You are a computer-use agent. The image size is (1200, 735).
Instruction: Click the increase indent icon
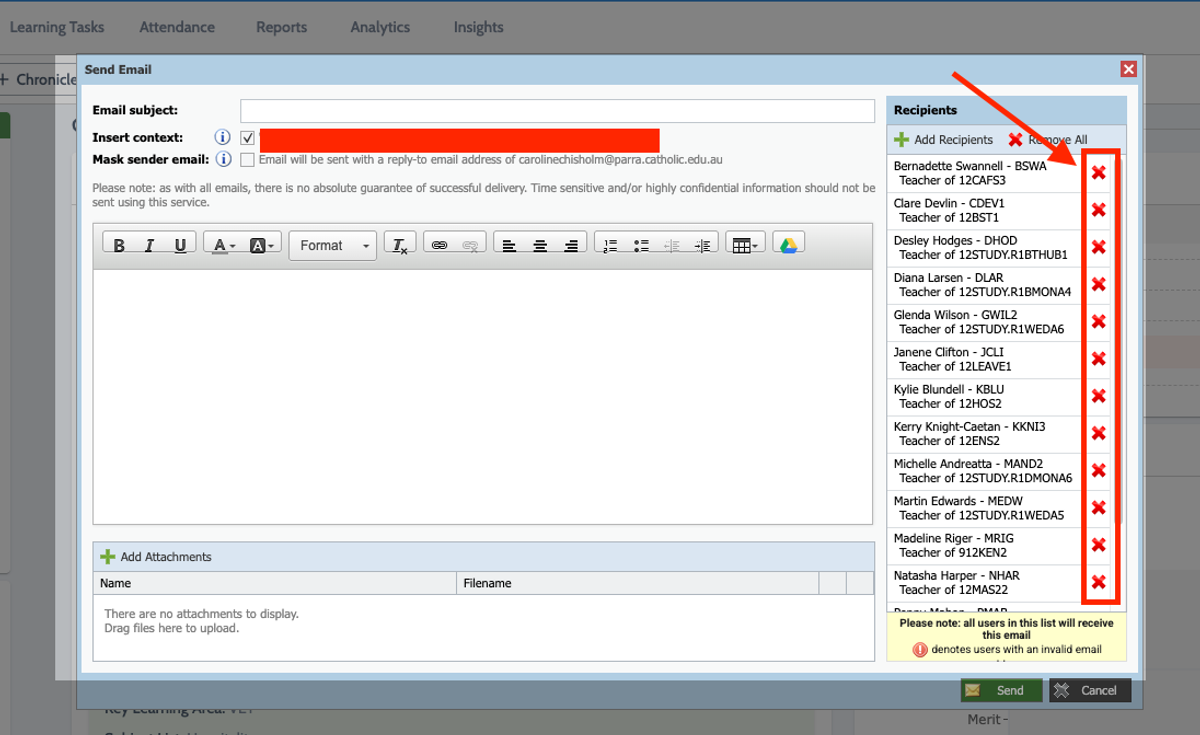pyautogui.click(x=703, y=245)
